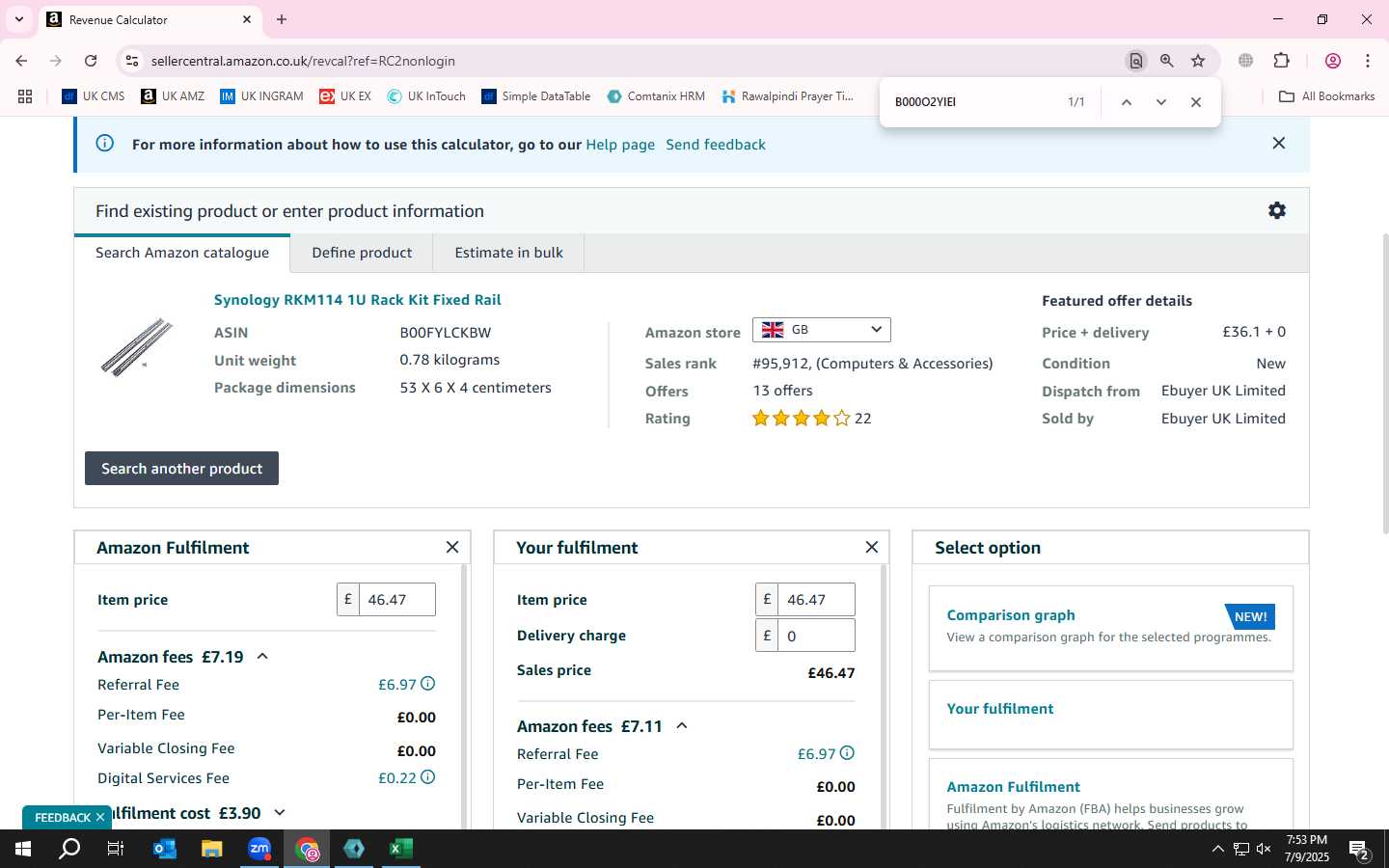Viewport: 1389px width, 868px height.
Task: Open the browser extensions puzzle icon
Action: tap(1282, 61)
